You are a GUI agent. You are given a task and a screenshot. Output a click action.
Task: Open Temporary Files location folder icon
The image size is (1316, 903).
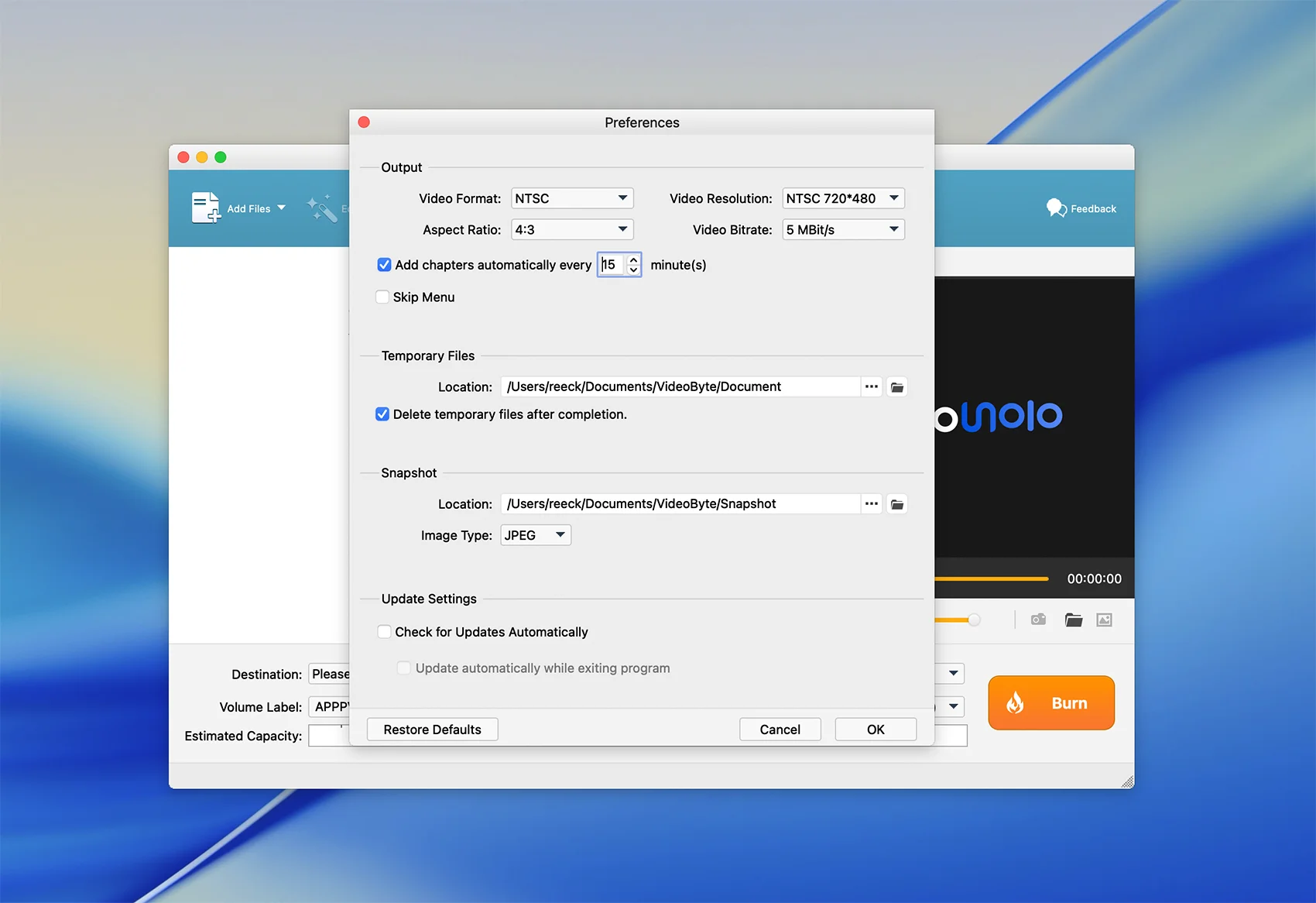(x=897, y=387)
